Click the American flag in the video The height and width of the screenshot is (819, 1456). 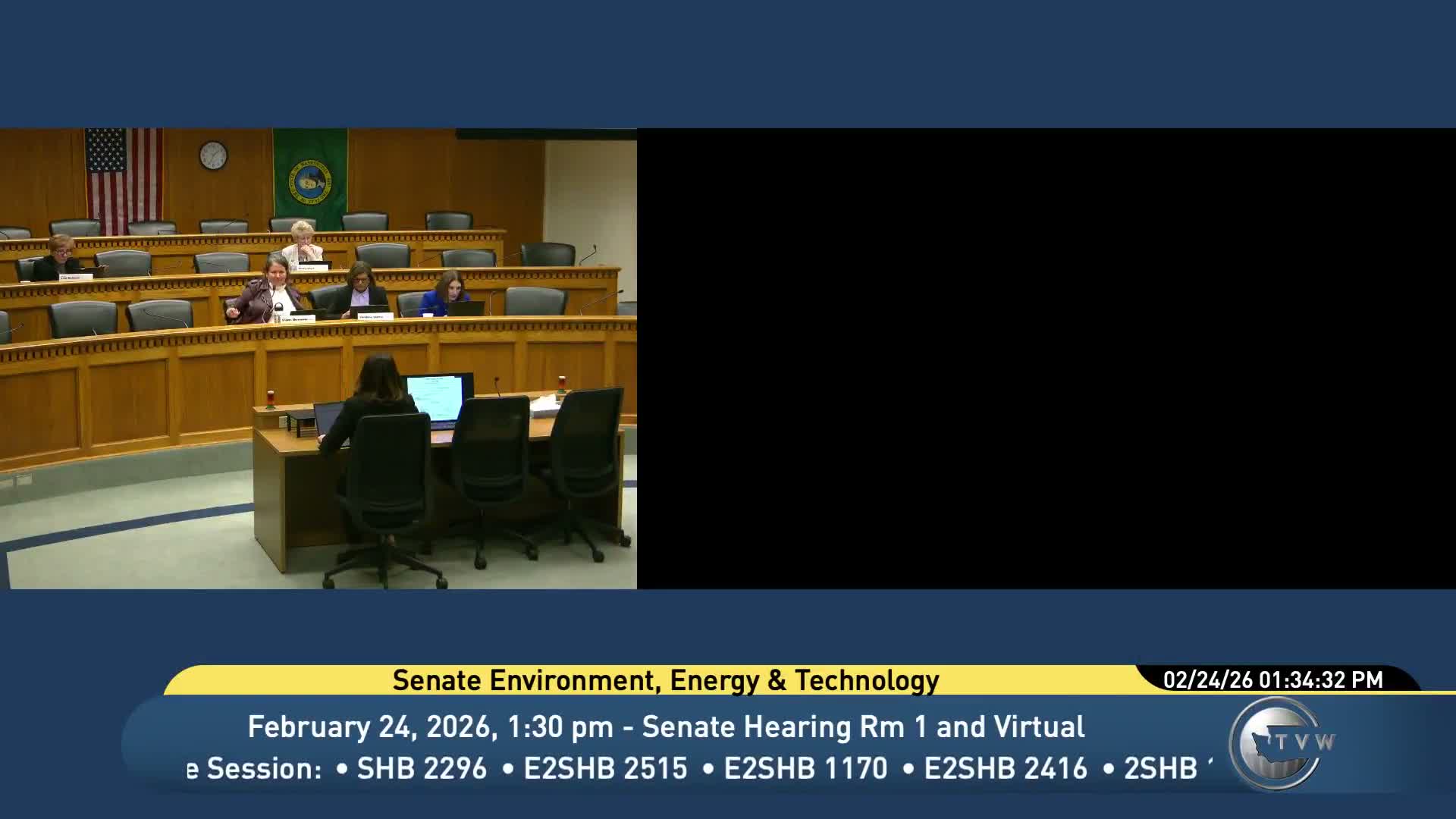coord(124,177)
